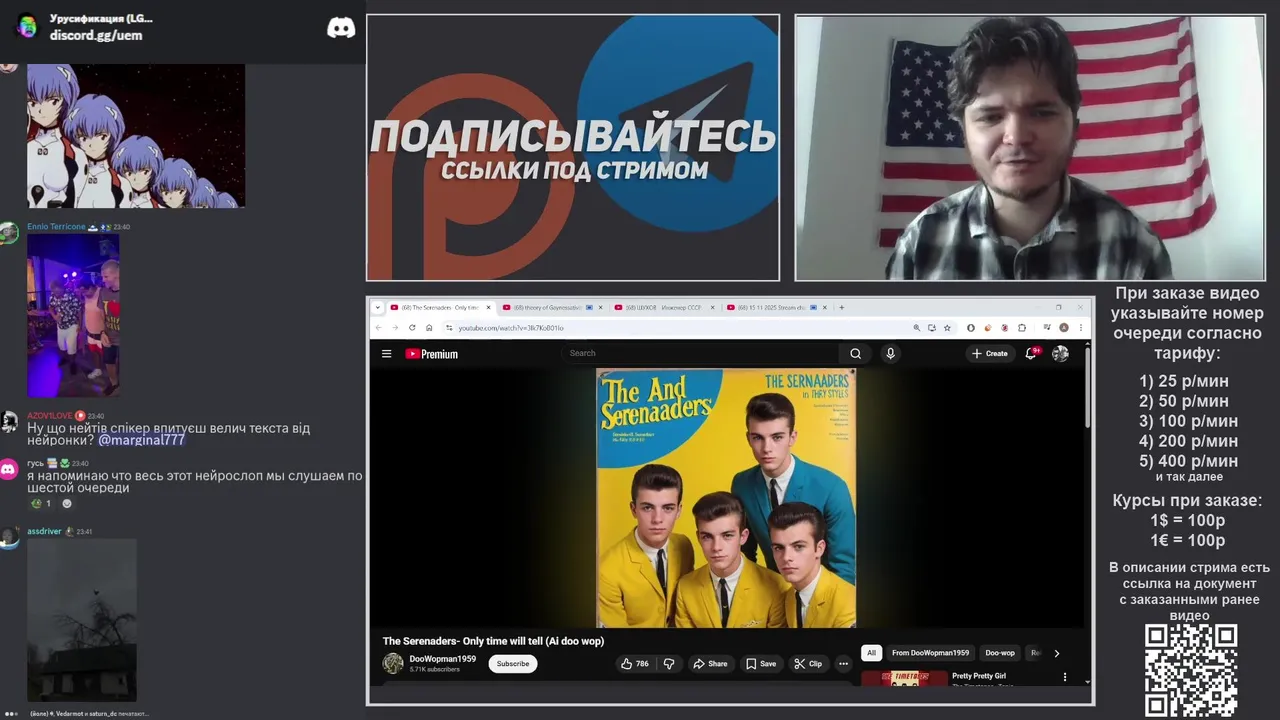Click the Share button
The image size is (1280, 720).
(x=710, y=664)
